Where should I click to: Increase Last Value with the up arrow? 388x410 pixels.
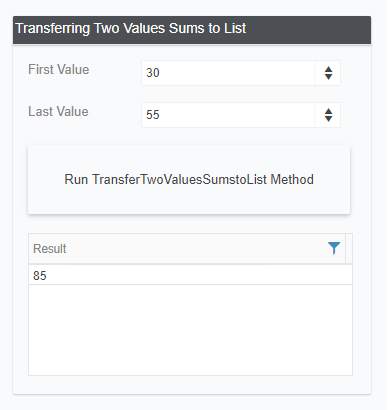pyautogui.click(x=328, y=111)
